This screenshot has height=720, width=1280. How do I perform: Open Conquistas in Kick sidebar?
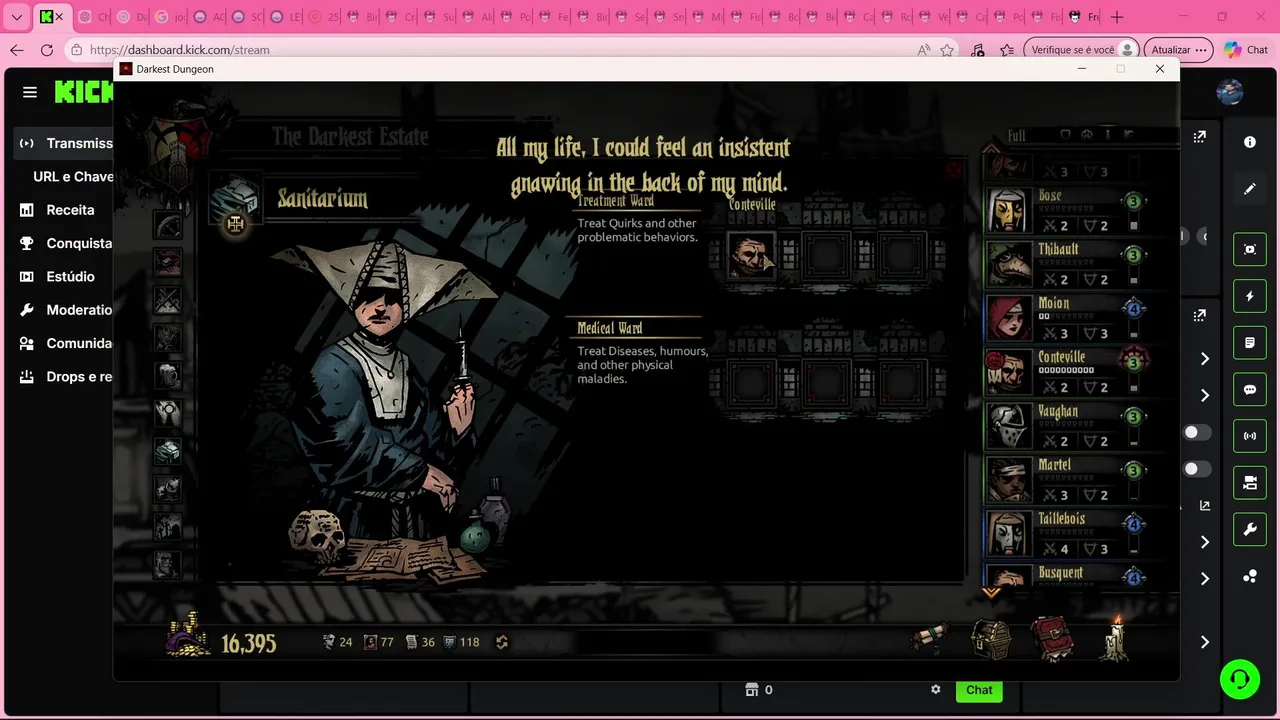(65, 243)
